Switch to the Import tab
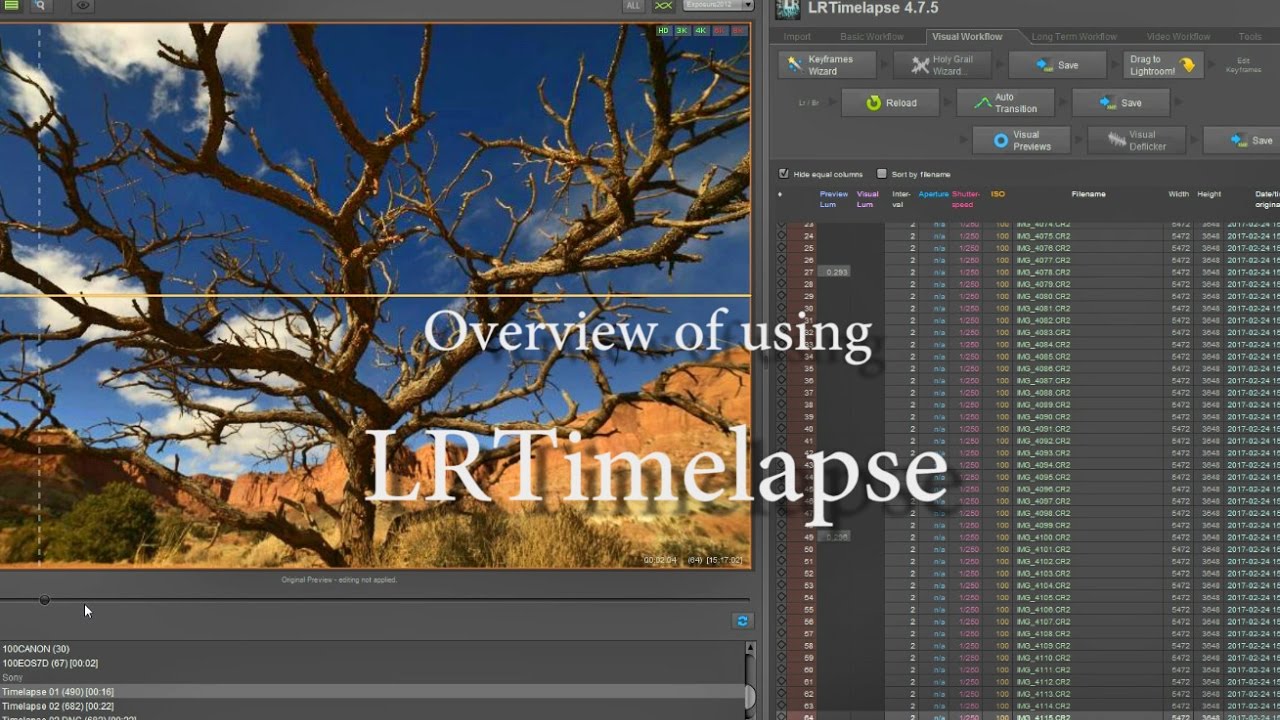This screenshot has width=1280, height=720. pyautogui.click(x=797, y=37)
